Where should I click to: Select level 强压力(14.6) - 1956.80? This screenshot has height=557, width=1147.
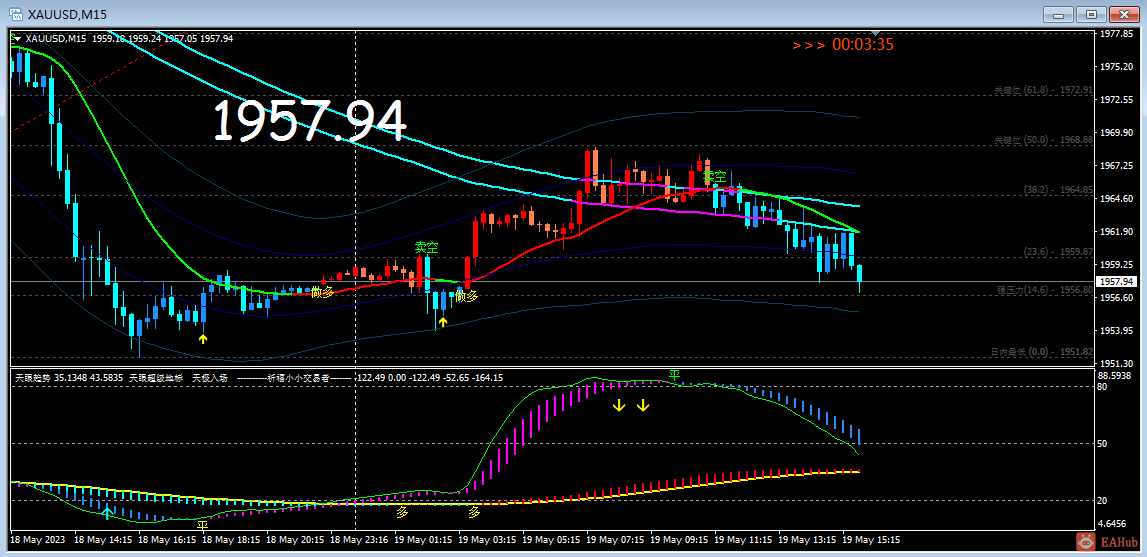tap(1045, 289)
